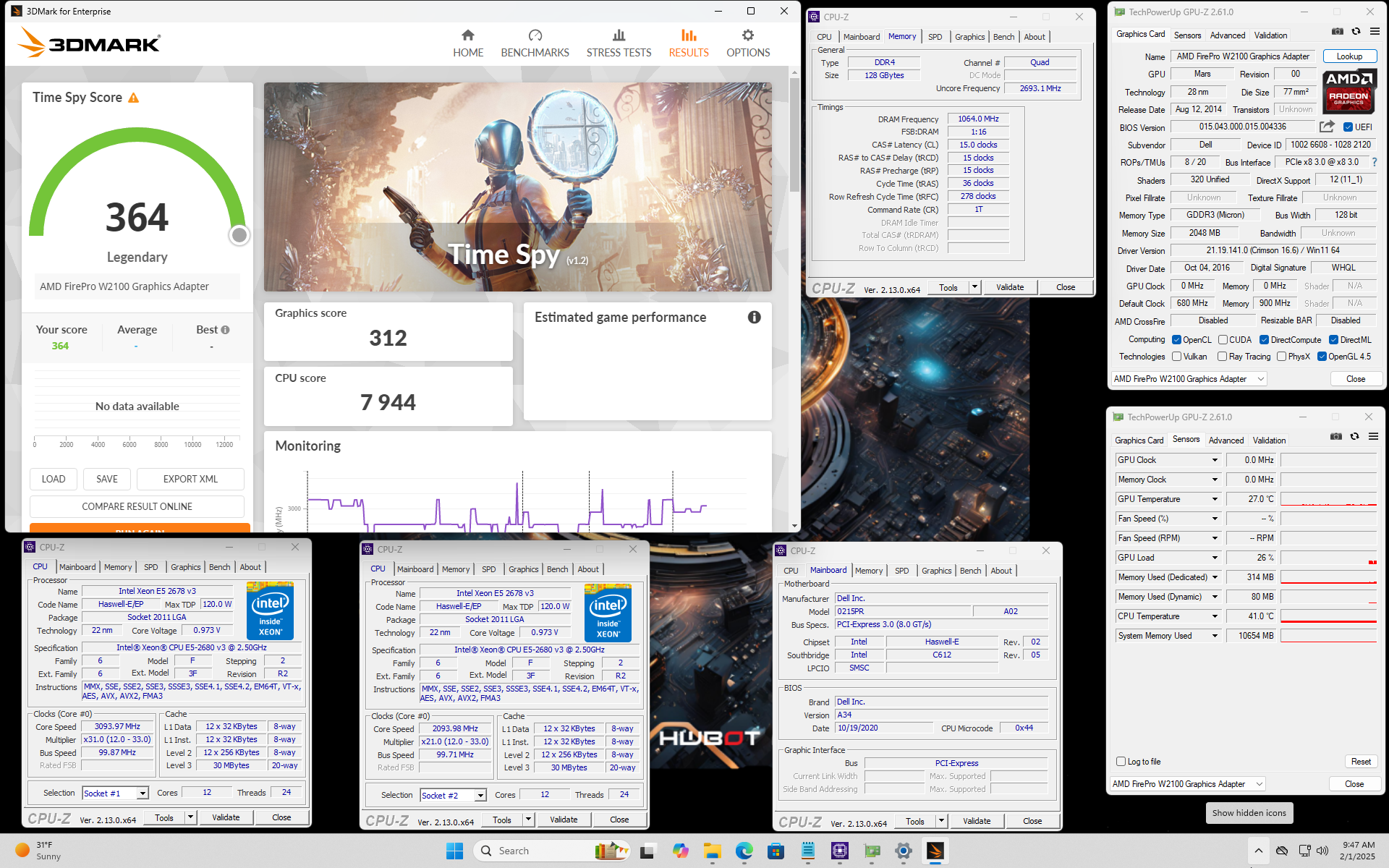Click 3DMark vertical scrollbar down arrow
Image resolution: width=1389 pixels, height=868 pixels.
(794, 526)
